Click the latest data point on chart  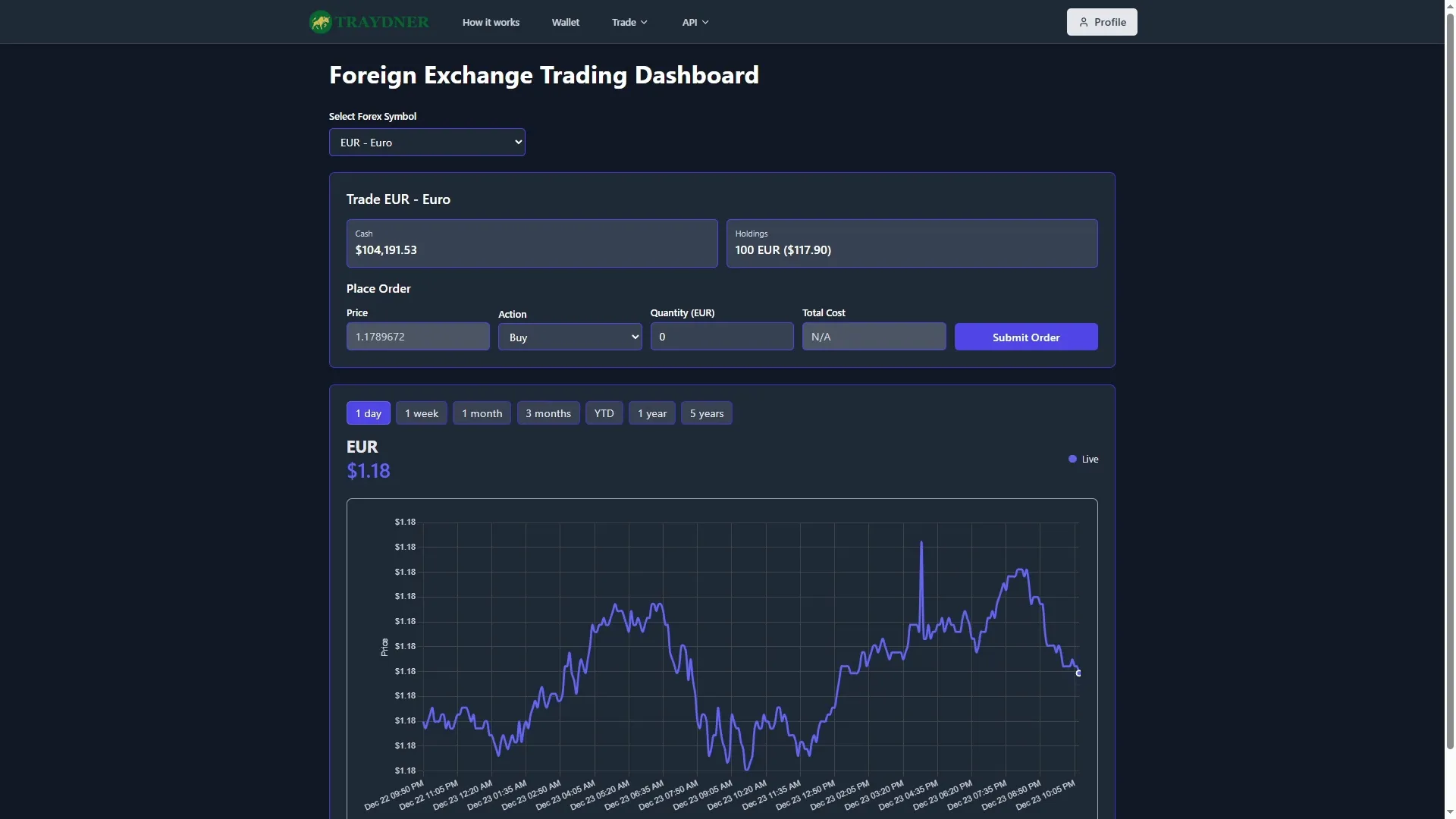[1078, 673]
